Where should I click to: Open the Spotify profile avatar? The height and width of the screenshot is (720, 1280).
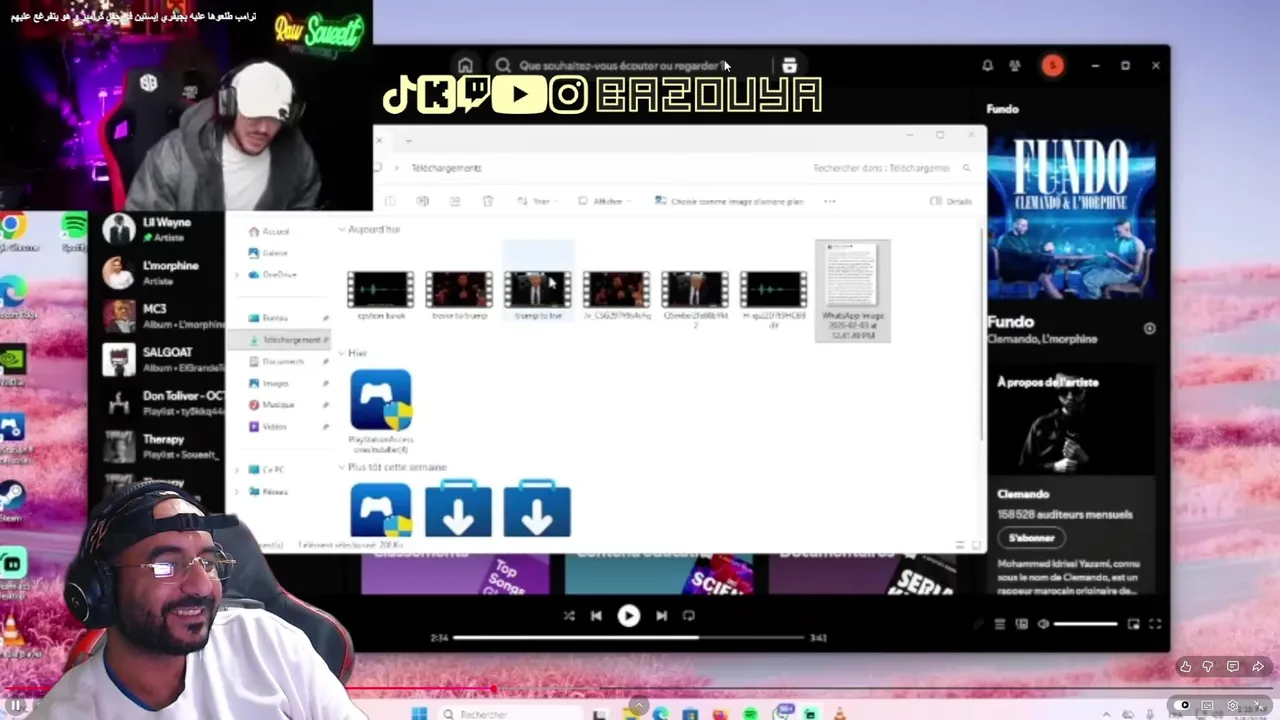[x=1052, y=65]
